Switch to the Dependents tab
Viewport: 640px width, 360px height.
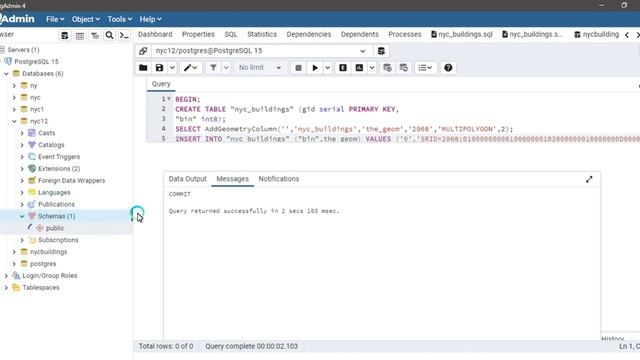pos(360,34)
